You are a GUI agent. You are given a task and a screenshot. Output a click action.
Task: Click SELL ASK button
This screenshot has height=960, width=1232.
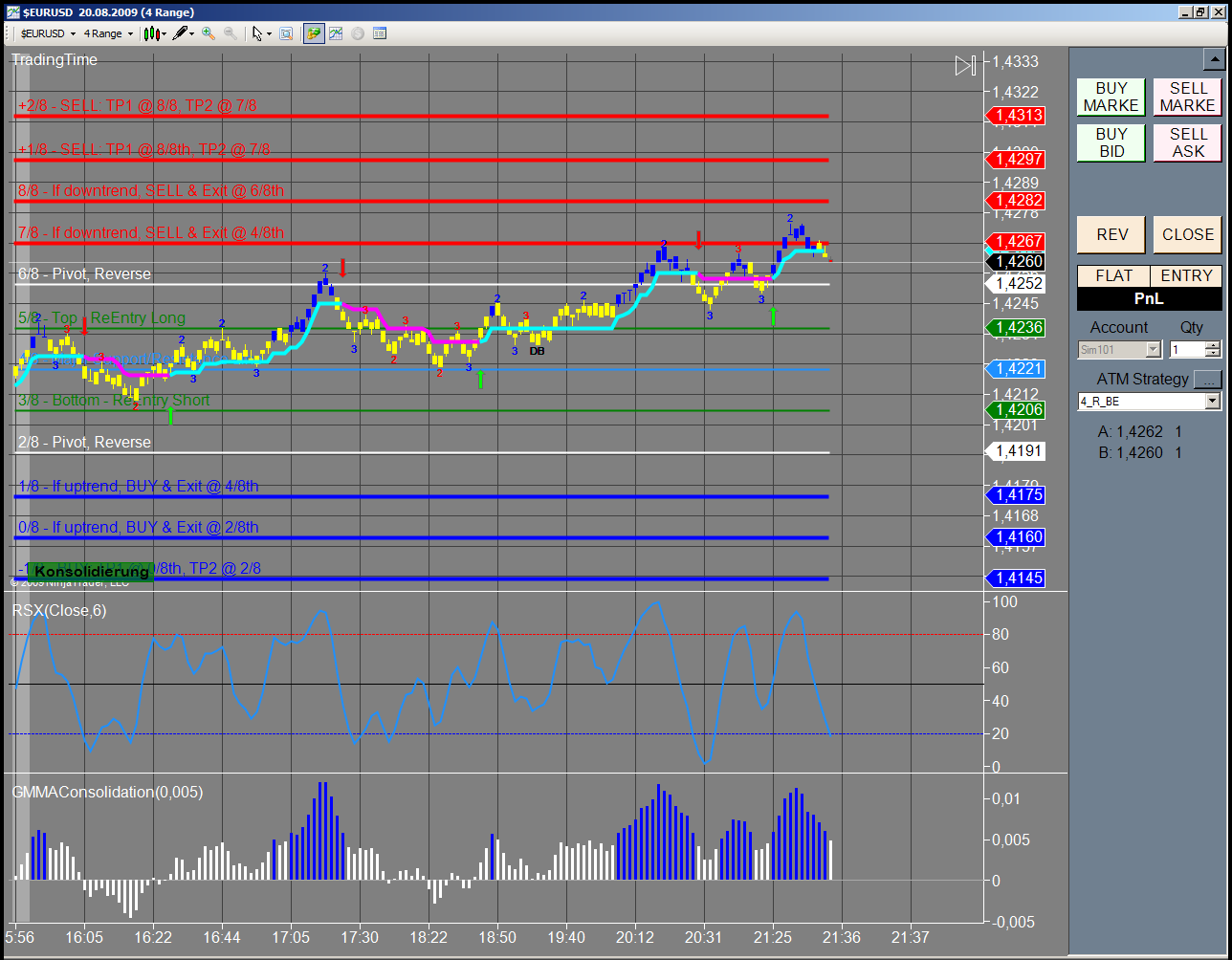point(1188,142)
